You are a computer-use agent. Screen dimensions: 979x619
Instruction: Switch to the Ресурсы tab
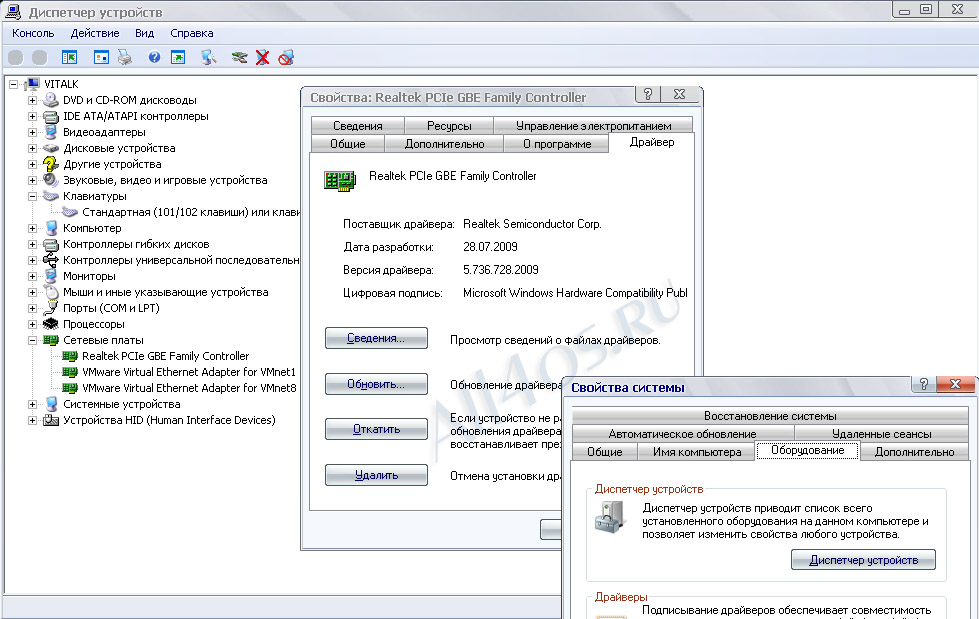[x=449, y=126]
